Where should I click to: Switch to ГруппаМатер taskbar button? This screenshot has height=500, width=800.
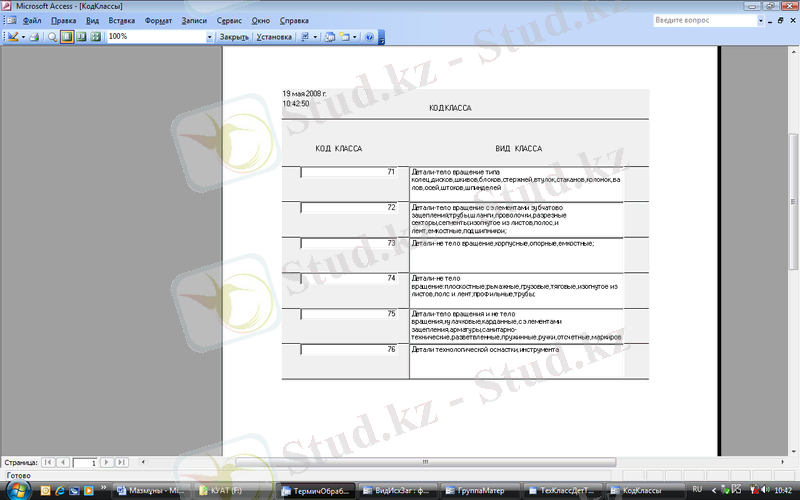pos(480,491)
